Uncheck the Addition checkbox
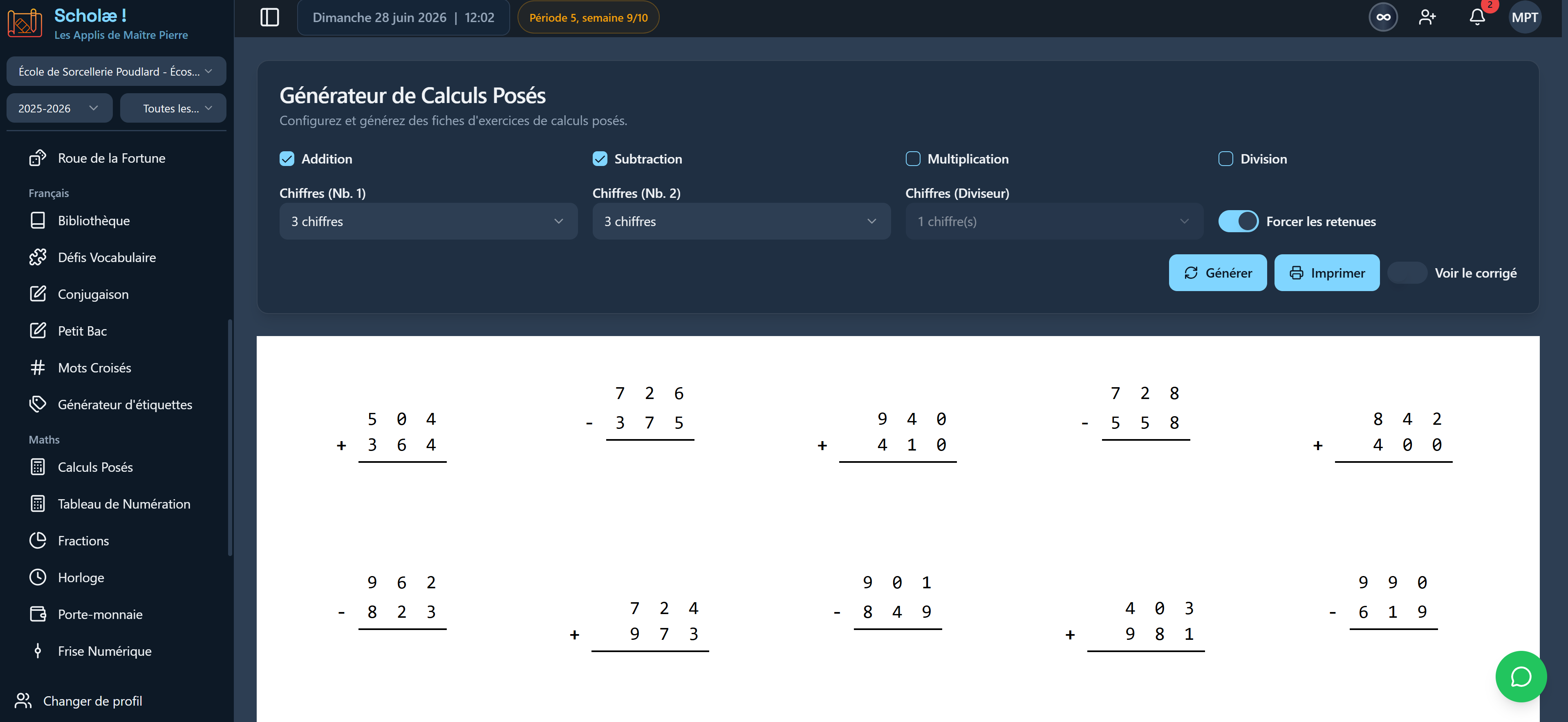This screenshot has height=722, width=1568. pyautogui.click(x=287, y=159)
